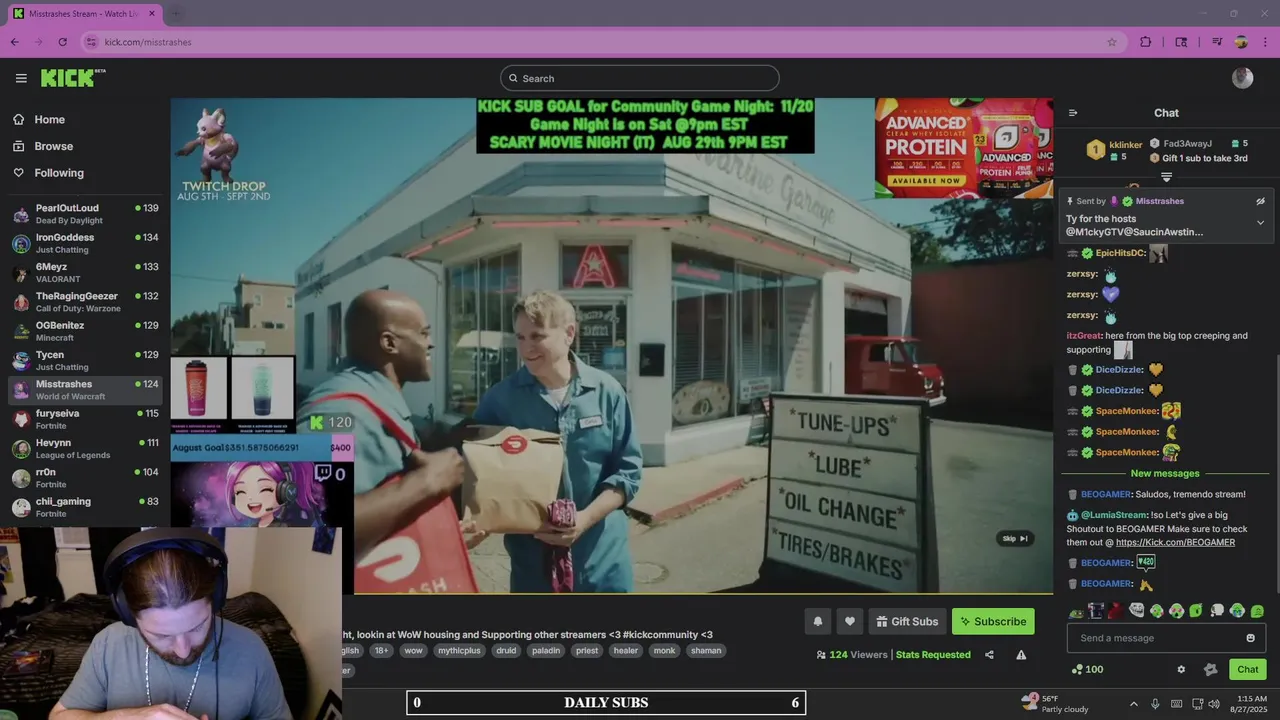Open 6Meyz VALORANT channel in sidebar
Image resolution: width=1280 pixels, height=720 pixels.
tap(85, 272)
